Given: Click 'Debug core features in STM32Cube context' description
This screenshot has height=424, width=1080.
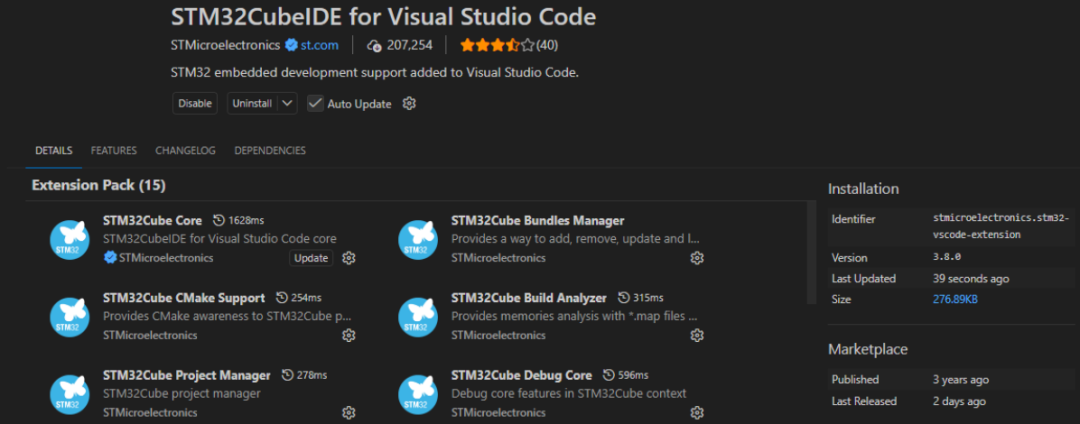Looking at the screenshot, I should click(569, 394).
